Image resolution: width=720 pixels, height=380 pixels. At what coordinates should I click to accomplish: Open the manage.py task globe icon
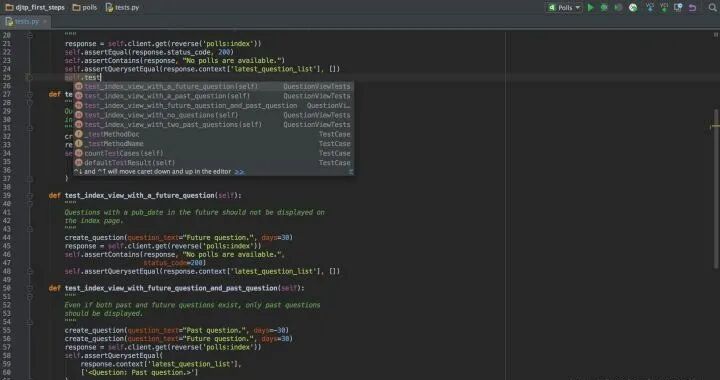[x=633, y=7]
